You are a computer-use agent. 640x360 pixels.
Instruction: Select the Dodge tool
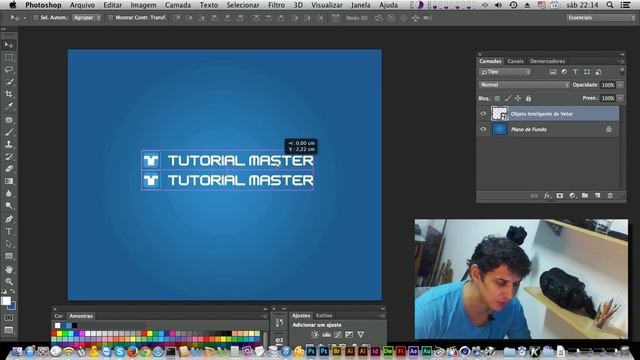[9, 206]
